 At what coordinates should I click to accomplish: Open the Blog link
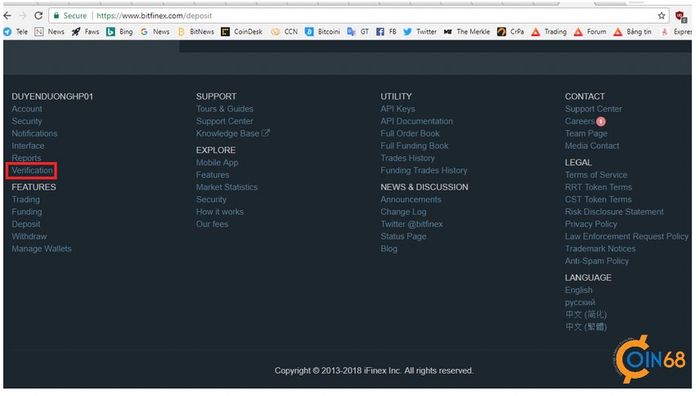389,249
